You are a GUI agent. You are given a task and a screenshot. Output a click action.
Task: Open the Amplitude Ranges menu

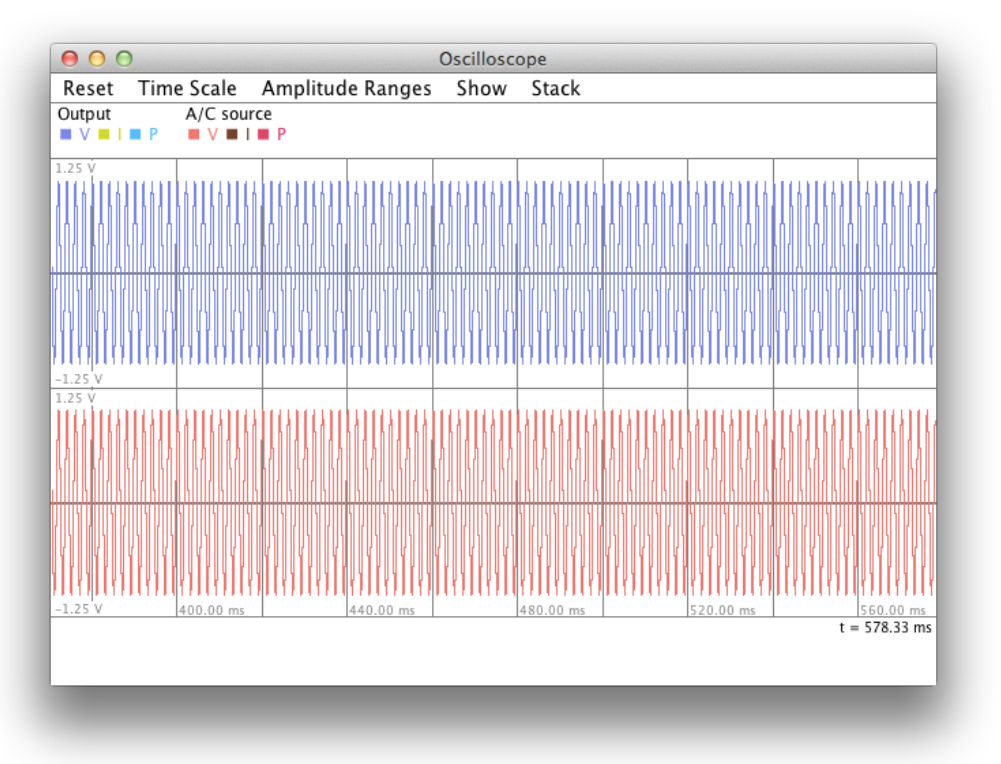347,88
